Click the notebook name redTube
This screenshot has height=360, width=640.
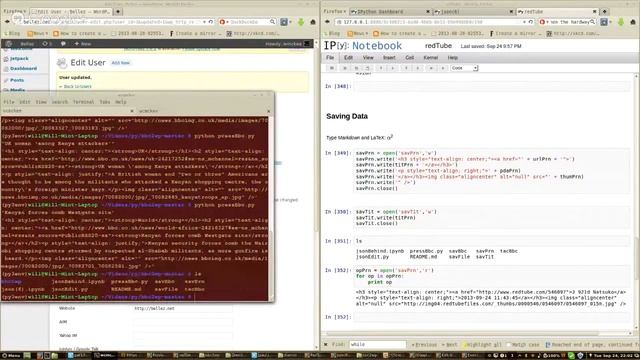click(438, 46)
